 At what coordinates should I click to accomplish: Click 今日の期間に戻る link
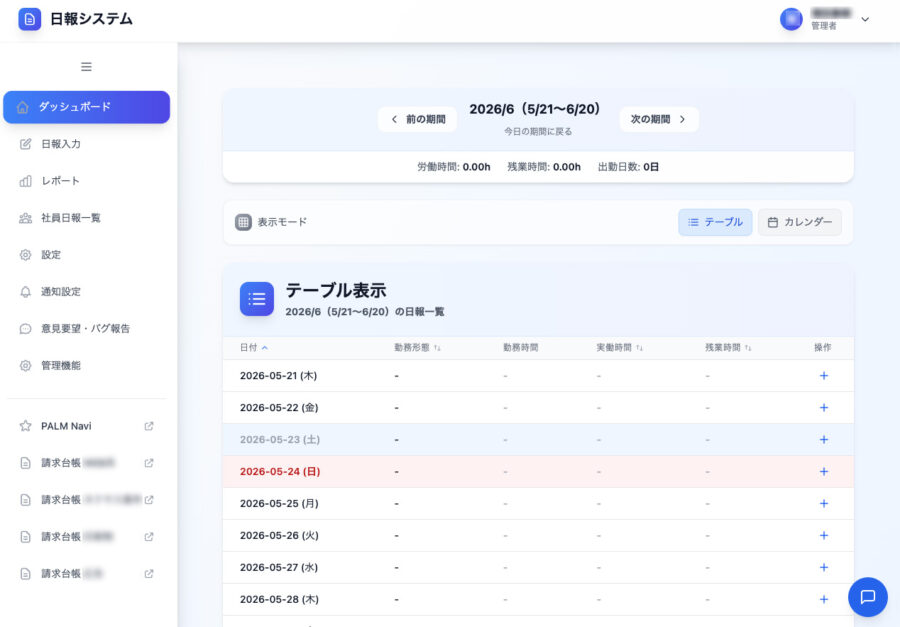[538, 132]
